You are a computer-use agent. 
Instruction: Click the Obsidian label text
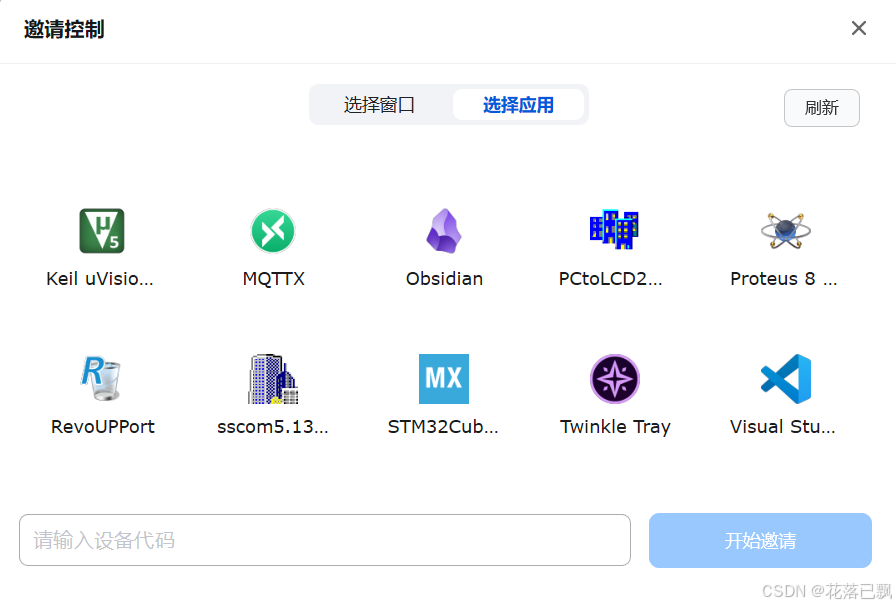444,279
